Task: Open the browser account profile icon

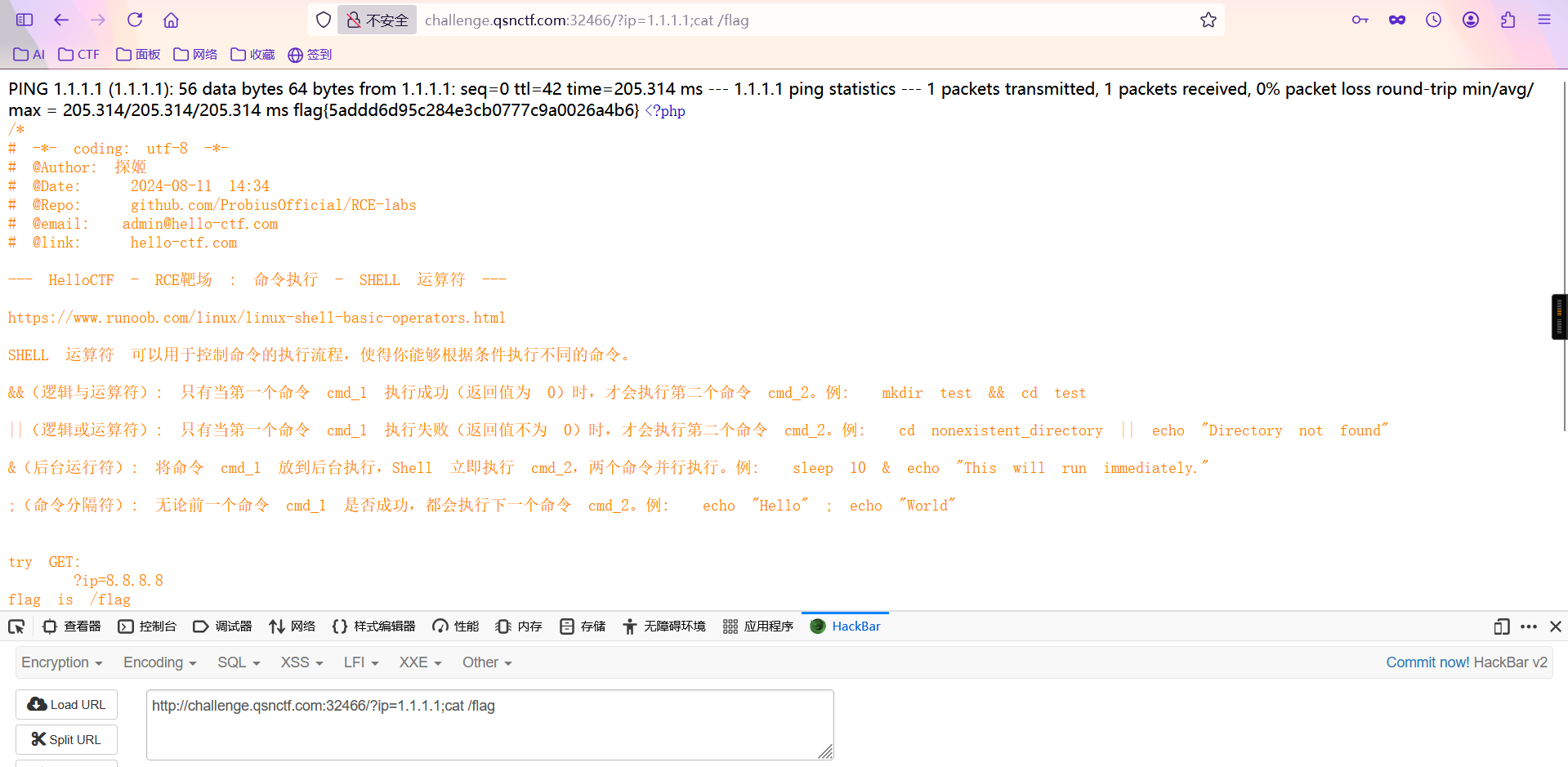Action: pos(1471,20)
